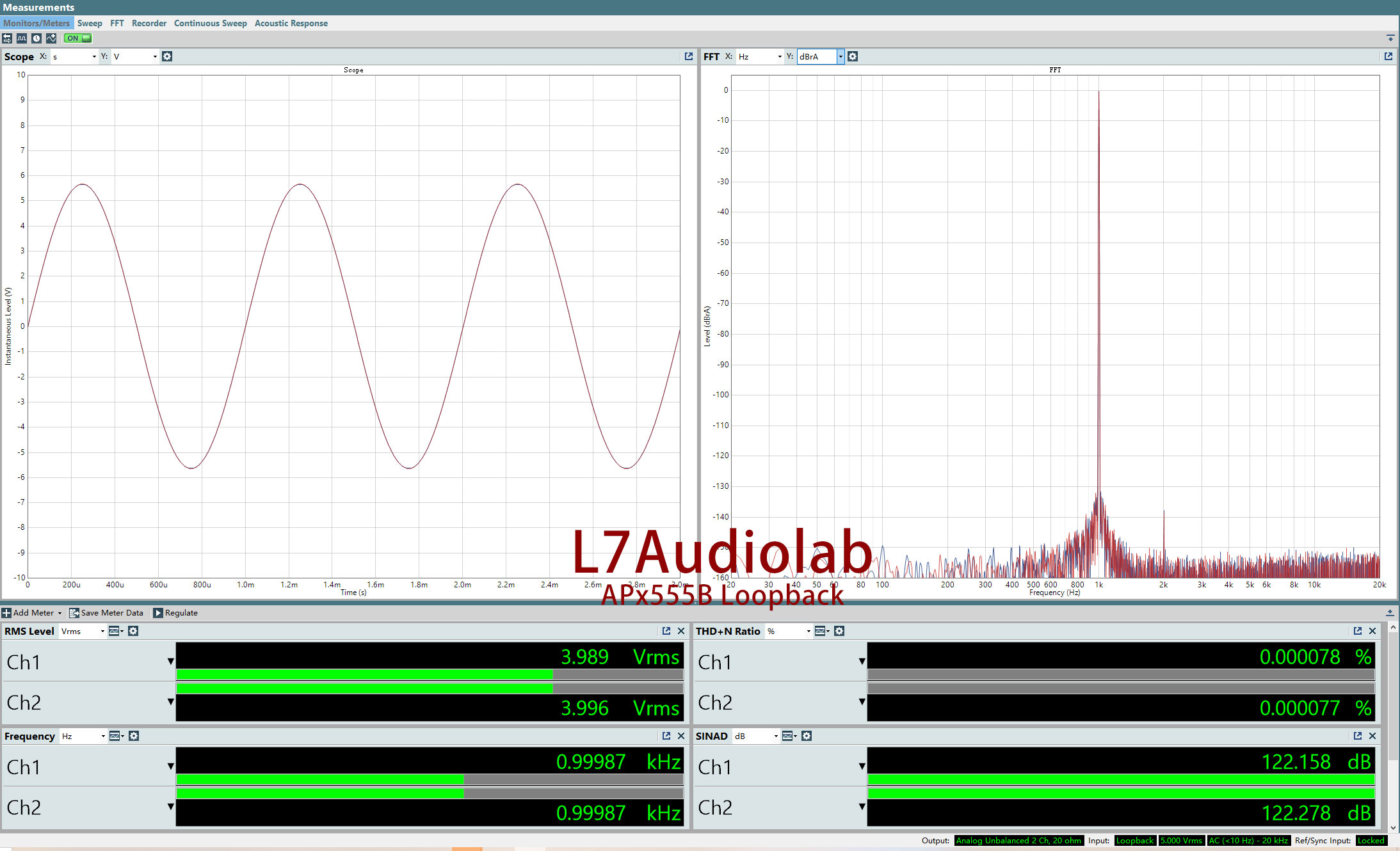Click SINAD Ch1 level bar
1400x851 pixels.
click(1121, 779)
